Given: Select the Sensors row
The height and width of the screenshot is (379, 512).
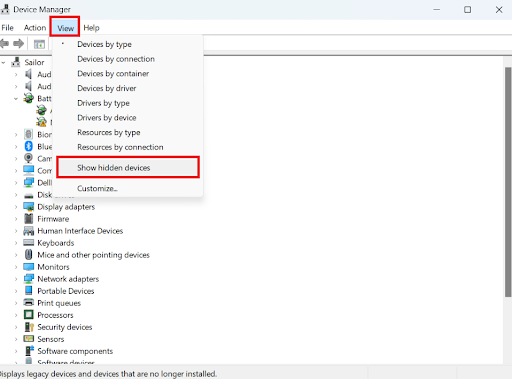Looking at the screenshot, I should pyautogui.click(x=51, y=339).
